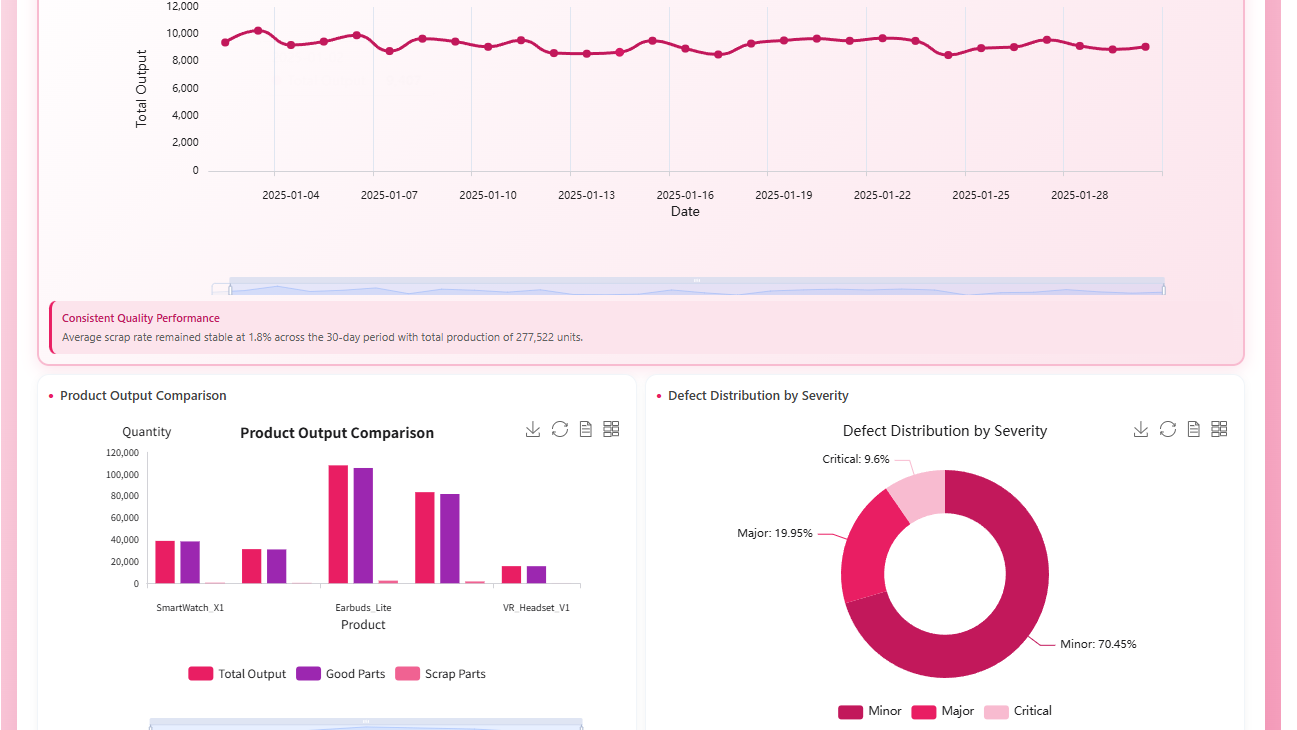
Task: Click the 'Quantity' axis title
Action: point(147,432)
